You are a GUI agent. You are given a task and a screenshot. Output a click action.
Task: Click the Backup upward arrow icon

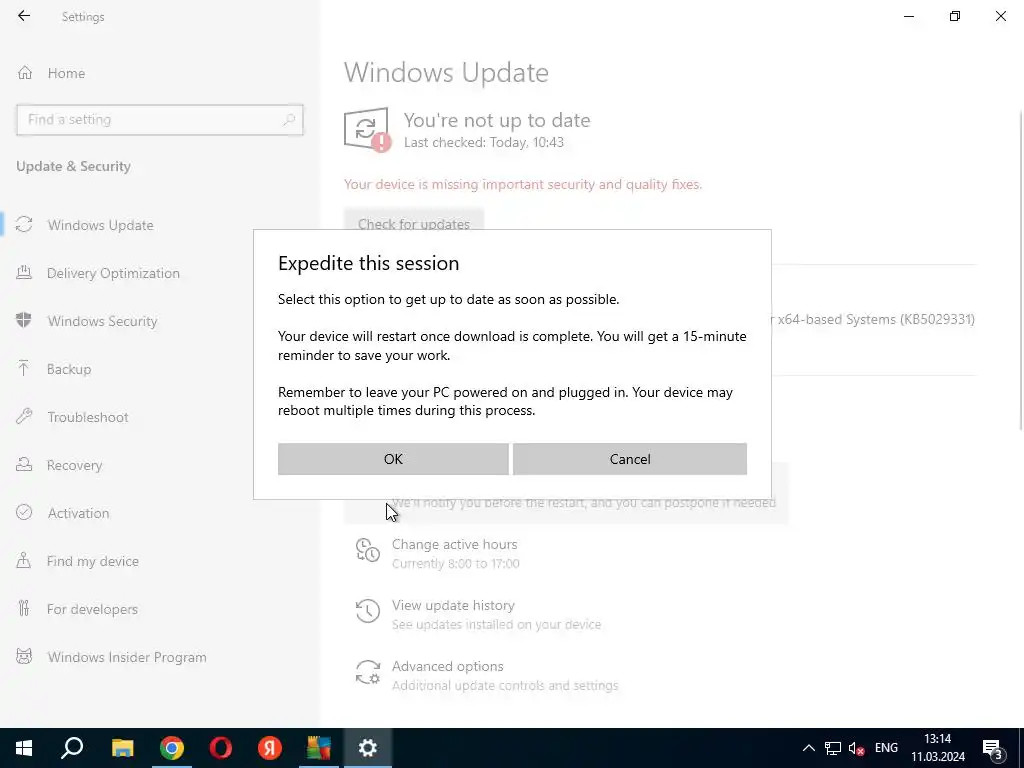tap(24, 368)
